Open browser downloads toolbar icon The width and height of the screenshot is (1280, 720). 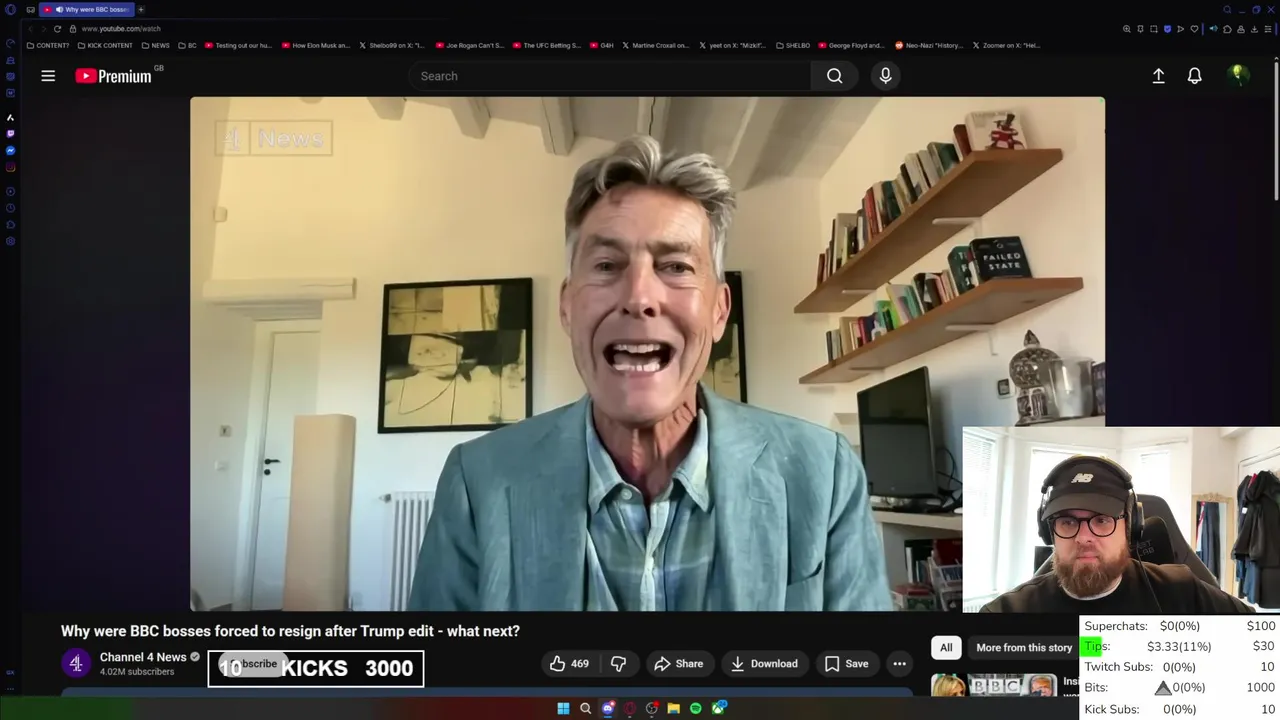(x=1254, y=29)
